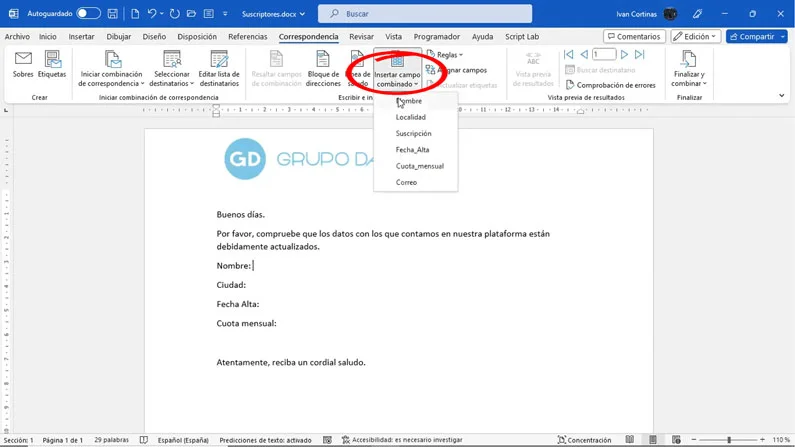Viewport: 795px width, 447px height.
Task: Click the Sobres envelope icon
Action: 22,60
